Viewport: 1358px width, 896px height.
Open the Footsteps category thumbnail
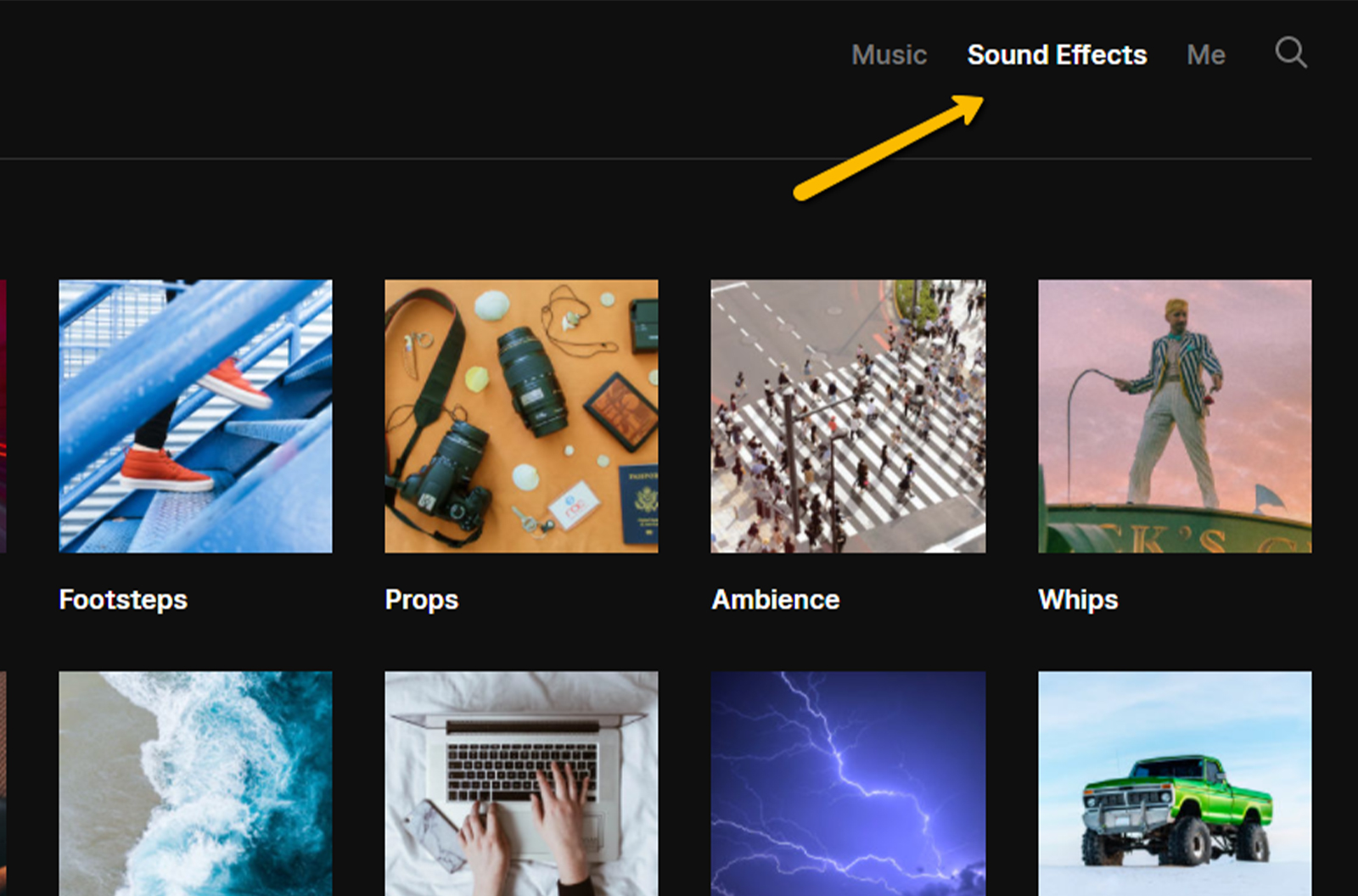pos(195,416)
